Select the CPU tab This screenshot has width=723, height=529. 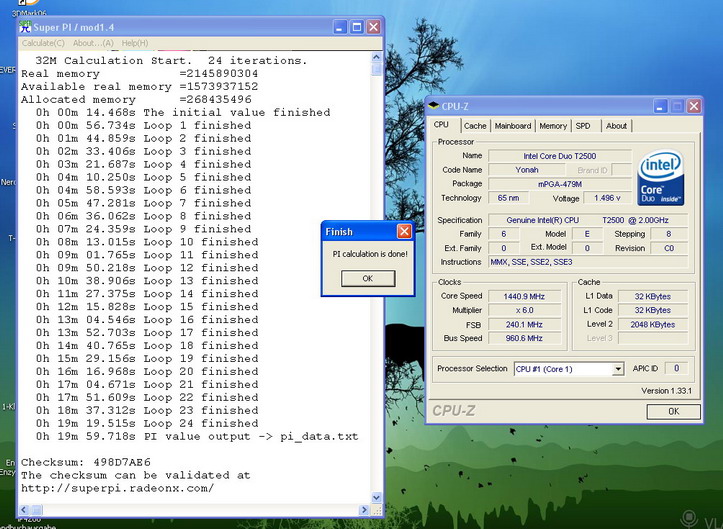pyautogui.click(x=441, y=125)
